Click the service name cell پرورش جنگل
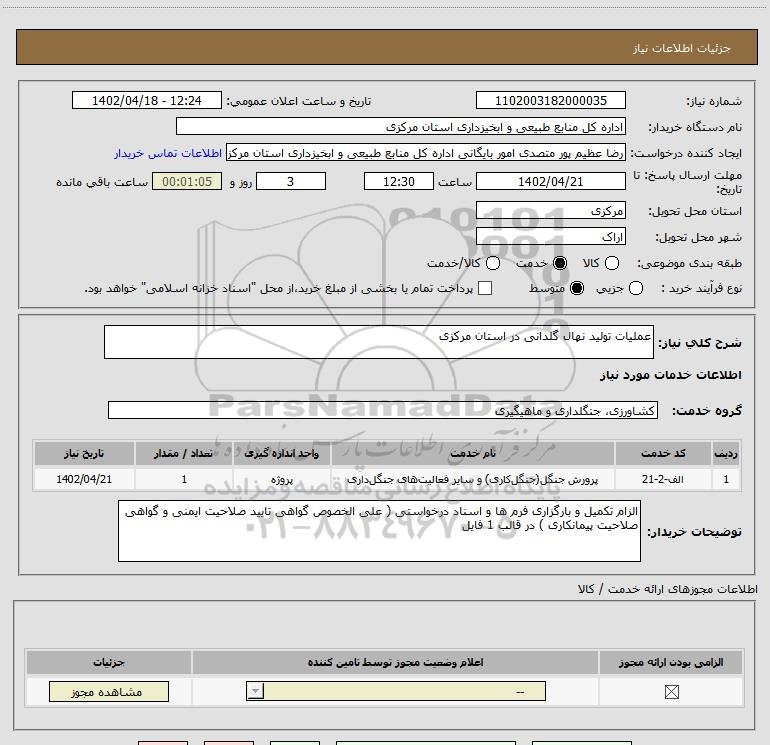This screenshot has height=745, width=770. point(473,479)
